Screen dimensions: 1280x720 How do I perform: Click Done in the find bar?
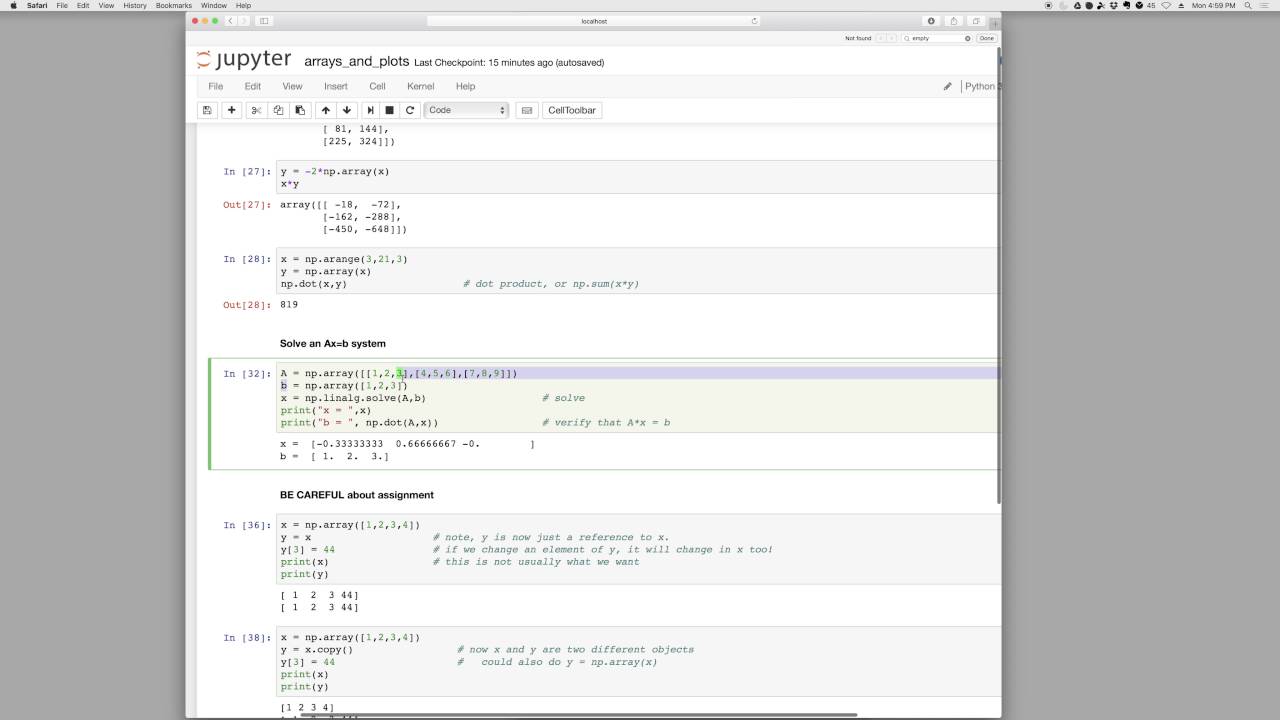click(x=987, y=38)
